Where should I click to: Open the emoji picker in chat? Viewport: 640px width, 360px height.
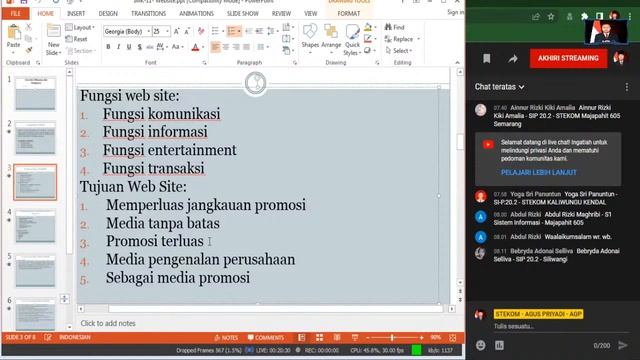point(481,345)
